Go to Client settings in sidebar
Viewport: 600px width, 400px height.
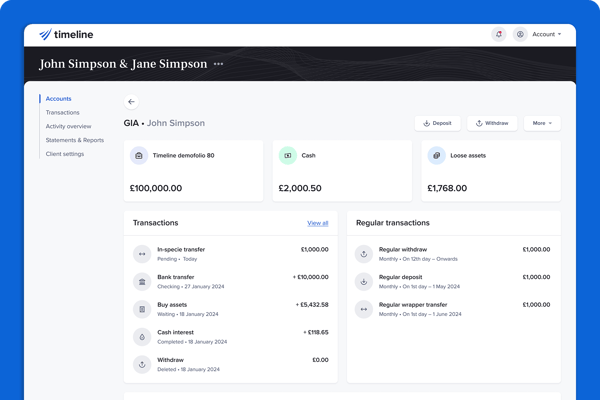coord(65,154)
